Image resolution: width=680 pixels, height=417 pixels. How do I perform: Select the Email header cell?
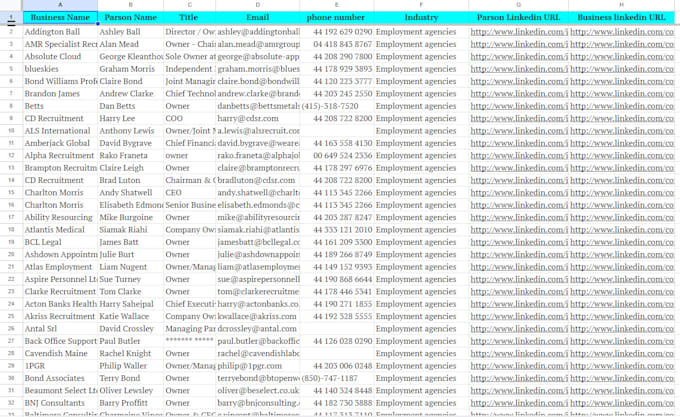click(258, 18)
